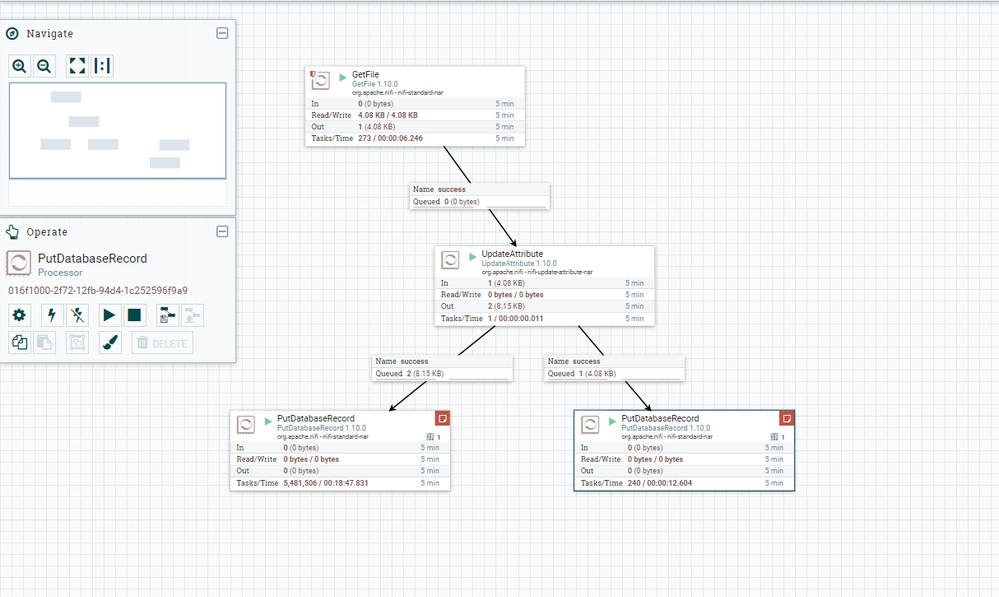Click the GetFile processor title
999x597 pixels.
(366, 75)
